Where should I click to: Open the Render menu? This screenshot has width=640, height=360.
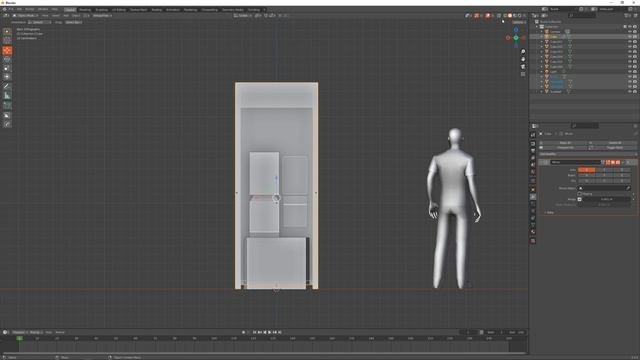click(30, 9)
